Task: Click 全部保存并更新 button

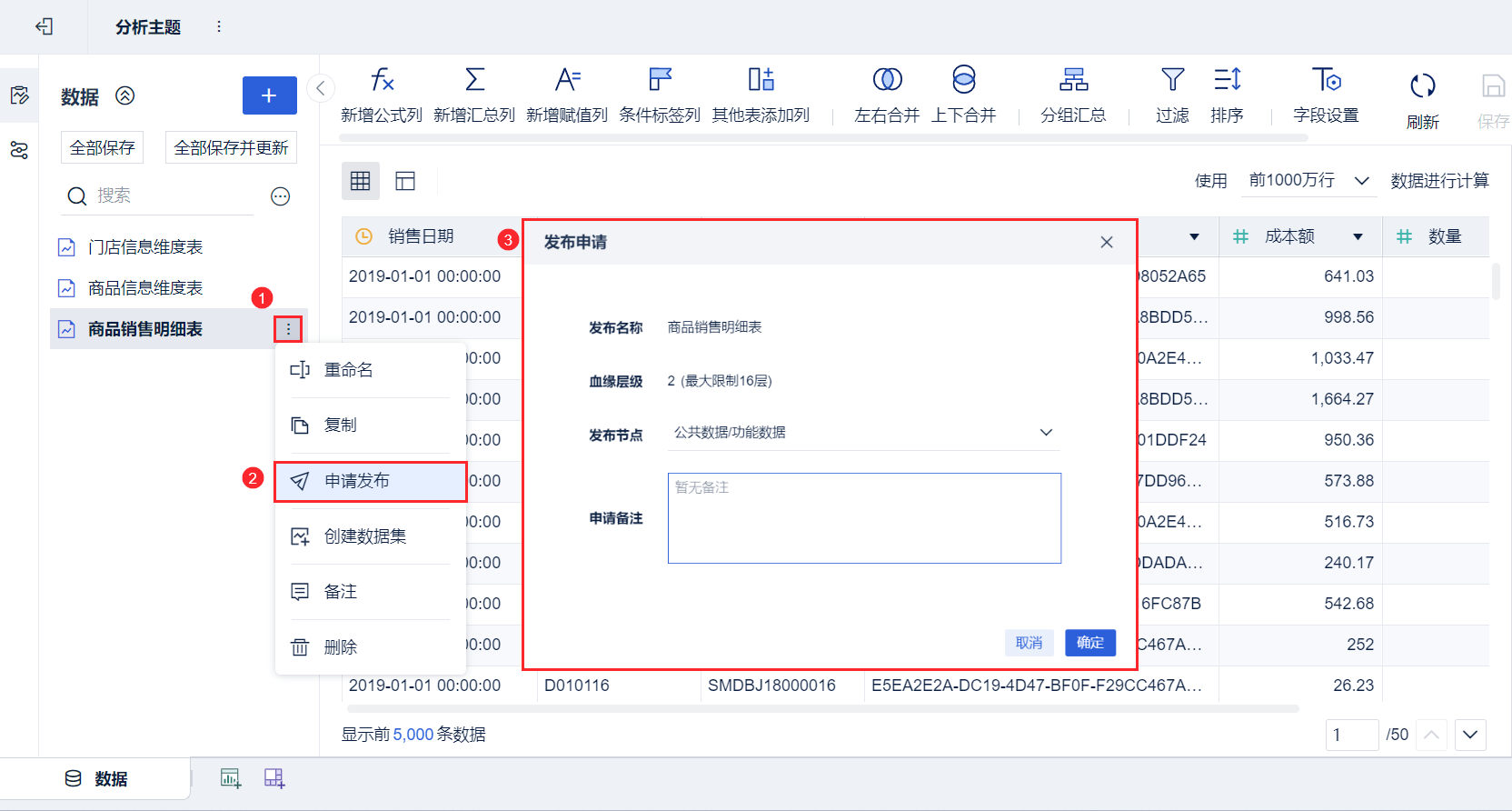Action: point(232,147)
